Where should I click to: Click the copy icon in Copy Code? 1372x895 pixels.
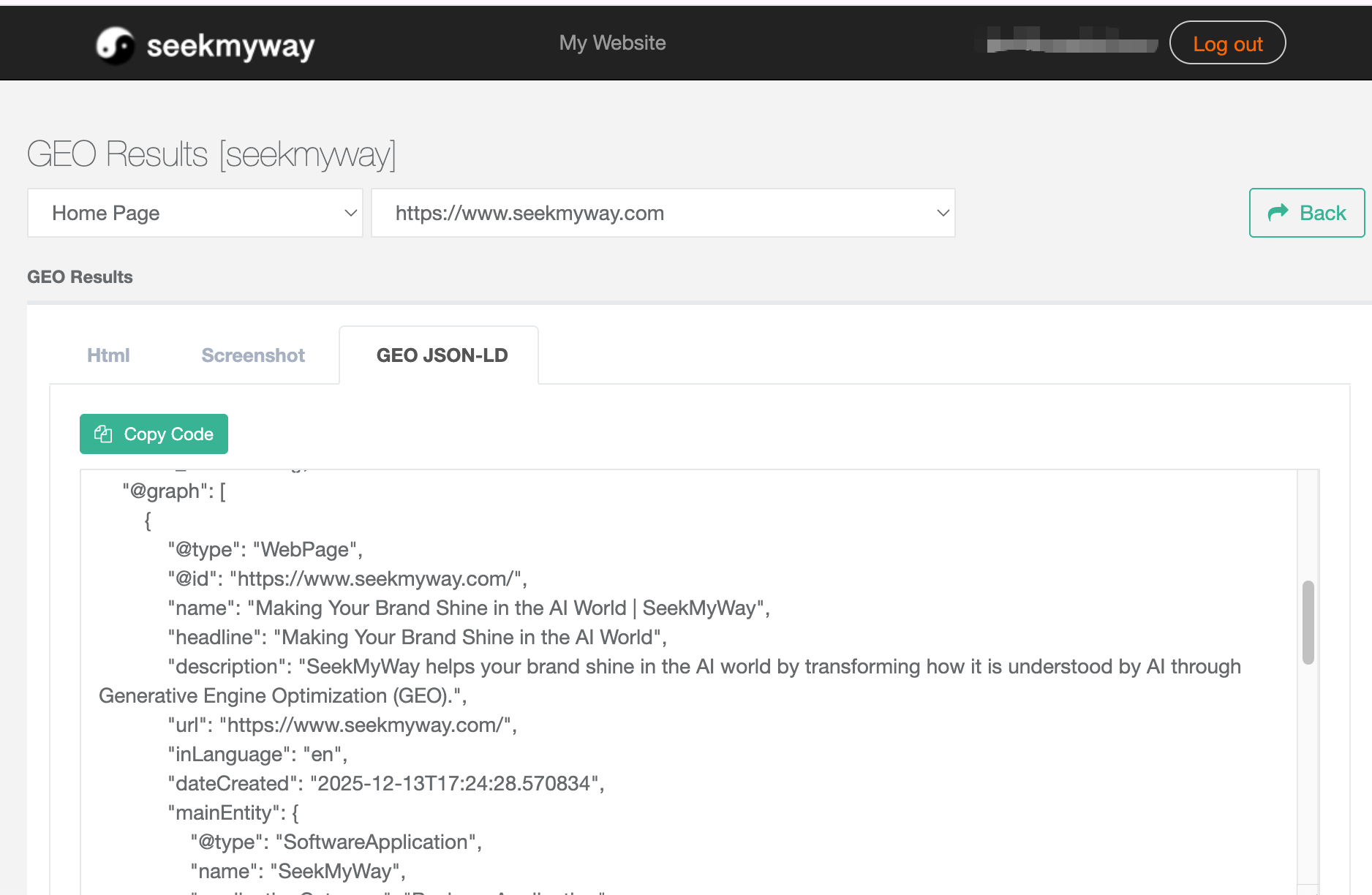103,434
